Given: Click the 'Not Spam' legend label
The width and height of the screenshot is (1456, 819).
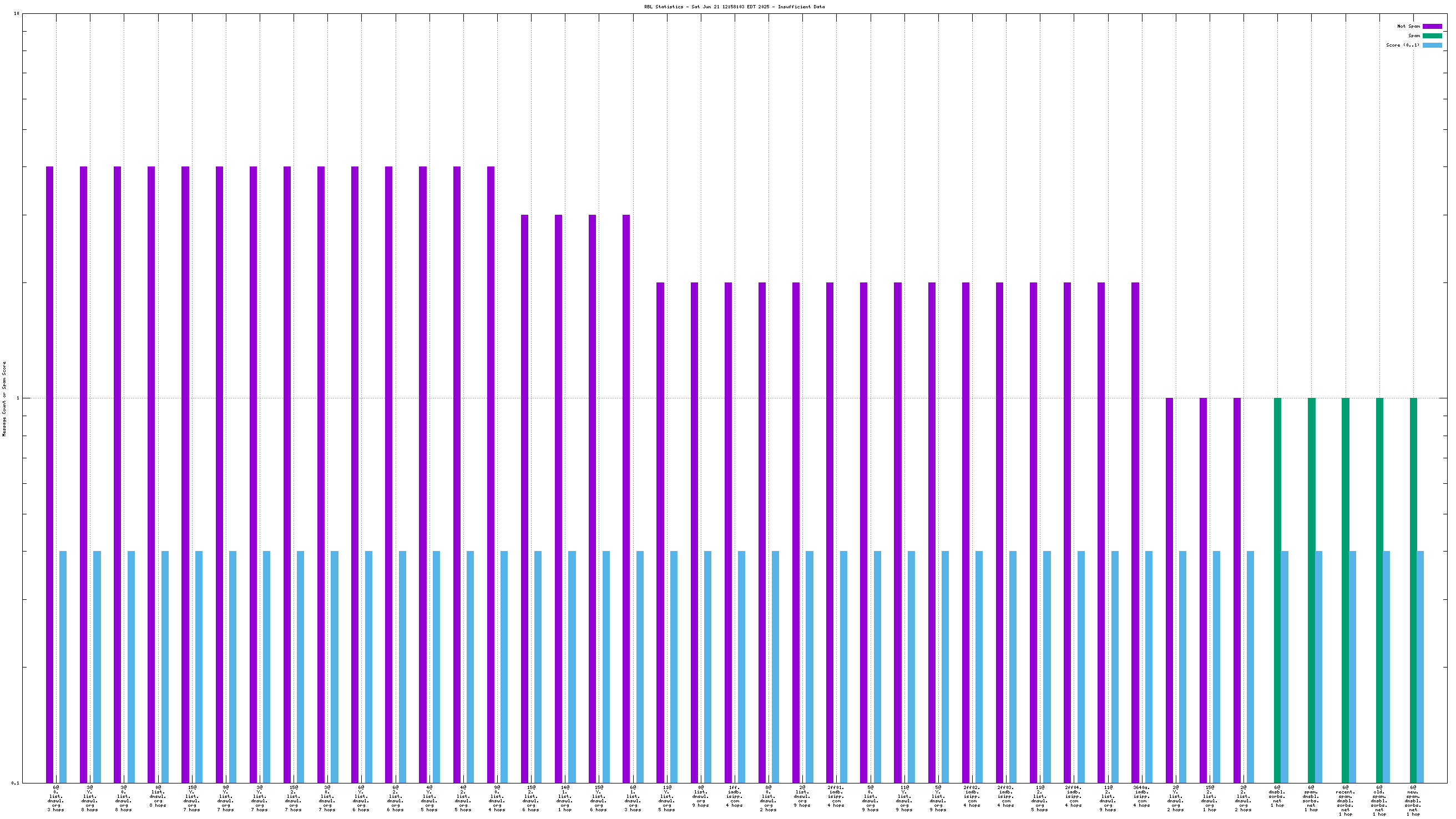Looking at the screenshot, I should click(x=1408, y=27).
